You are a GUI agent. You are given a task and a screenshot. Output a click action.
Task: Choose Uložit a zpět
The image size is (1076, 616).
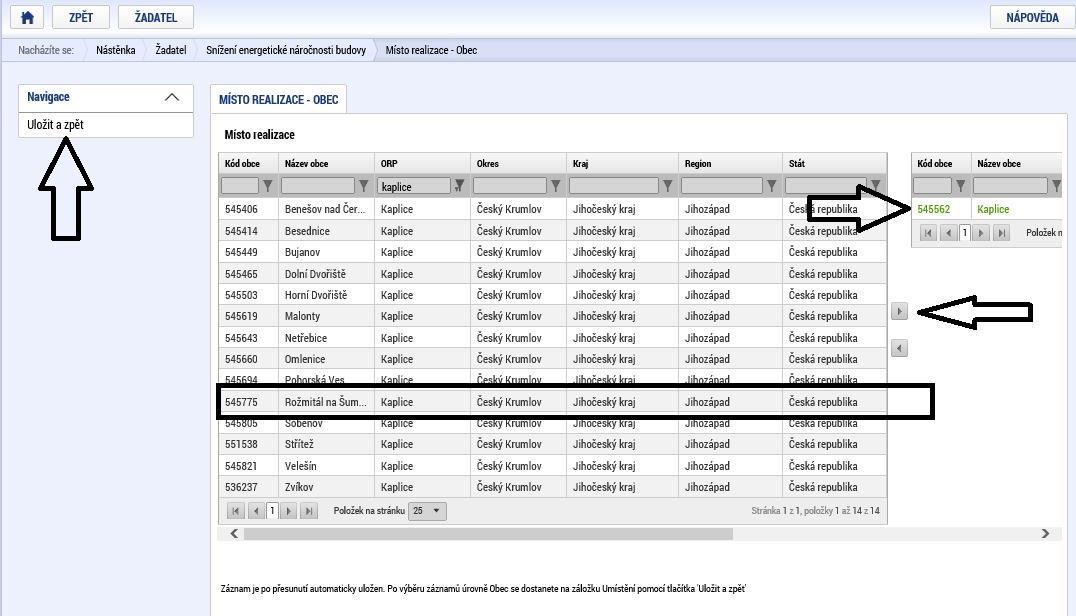(x=56, y=125)
